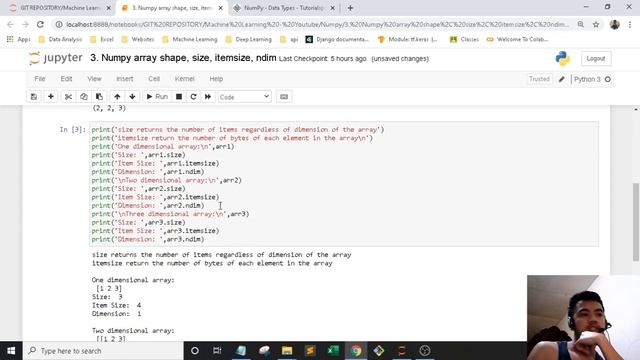Rename the notebook title
This screenshot has height=360, width=640.
(183, 58)
